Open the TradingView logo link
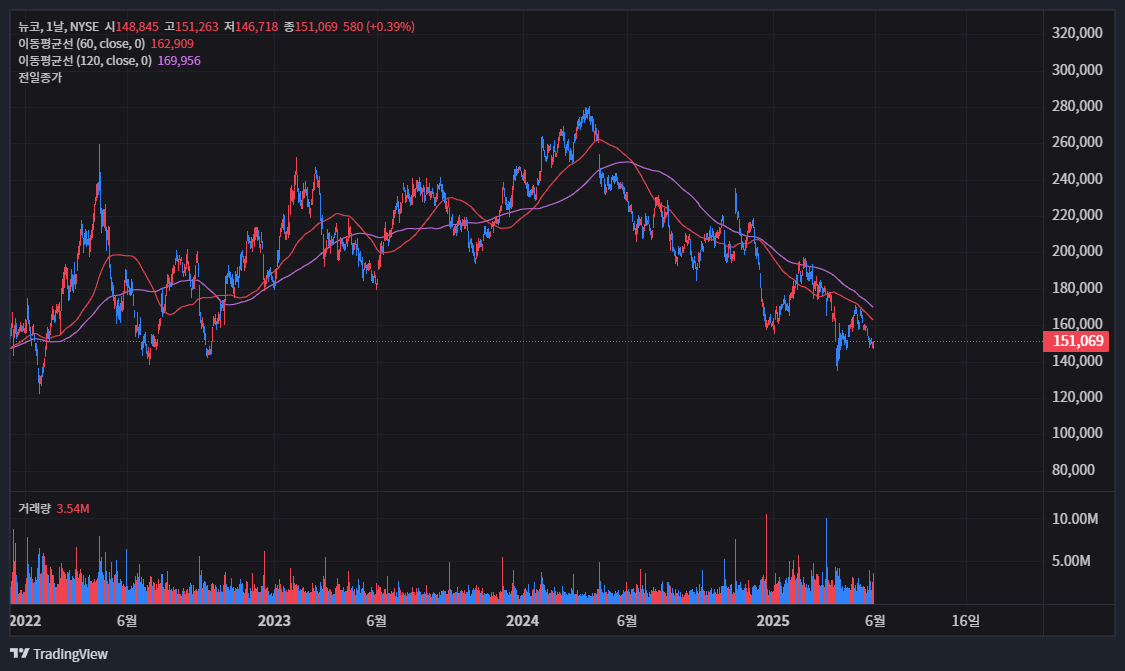The image size is (1125, 671). [x=59, y=654]
